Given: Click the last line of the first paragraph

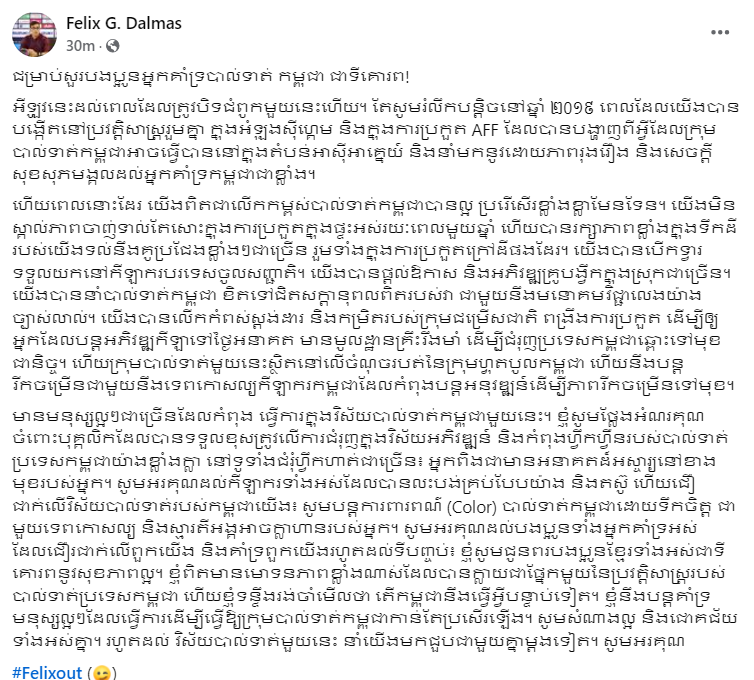Looking at the screenshot, I should (164, 175).
